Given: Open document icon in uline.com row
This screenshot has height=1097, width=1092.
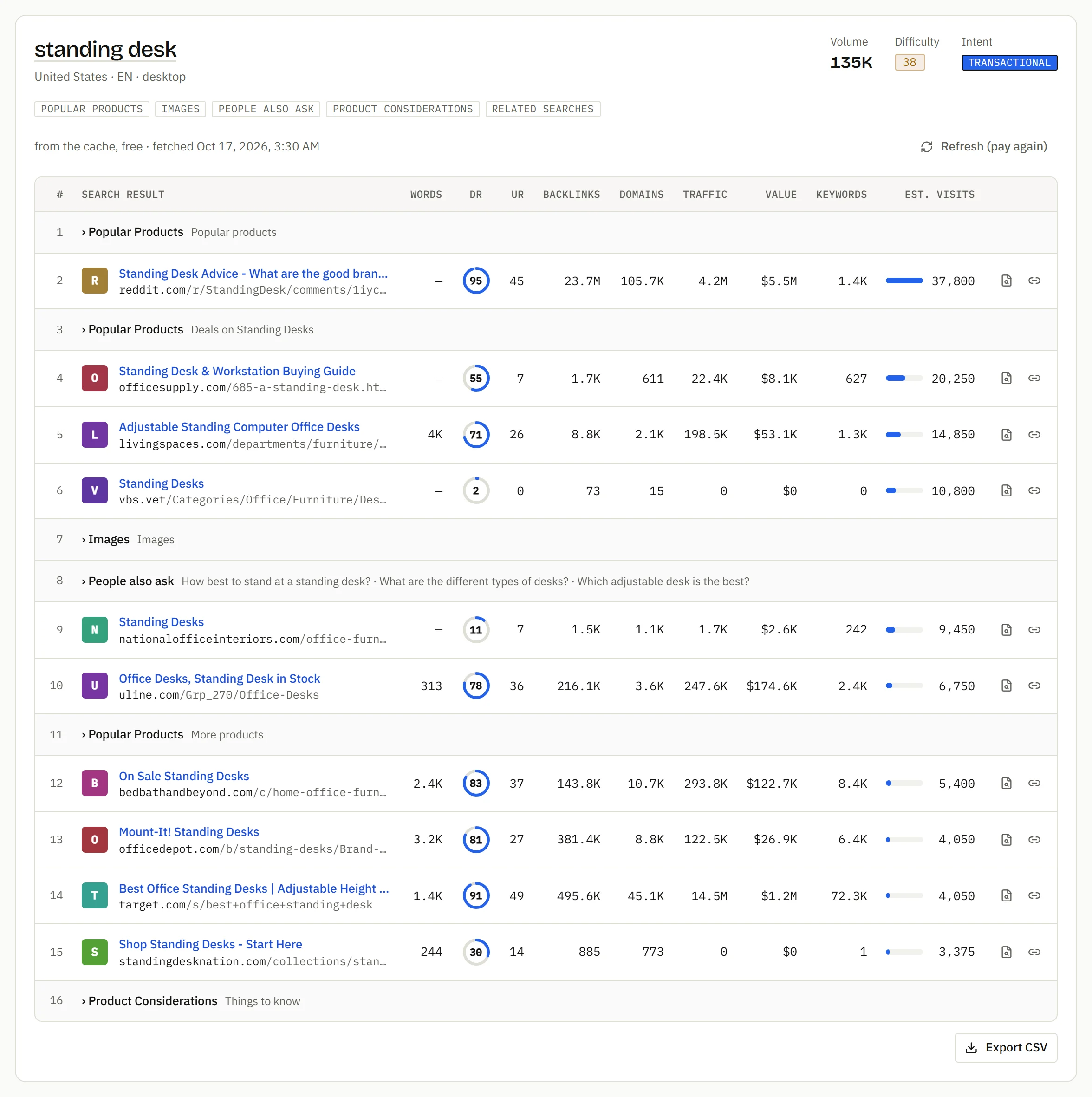Looking at the screenshot, I should (1006, 686).
